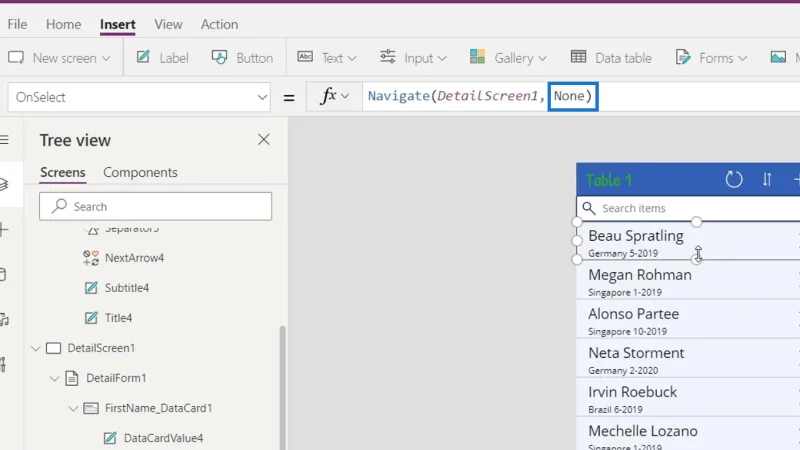Select the Beau Spratling record
The height and width of the screenshot is (450, 800).
(688, 241)
